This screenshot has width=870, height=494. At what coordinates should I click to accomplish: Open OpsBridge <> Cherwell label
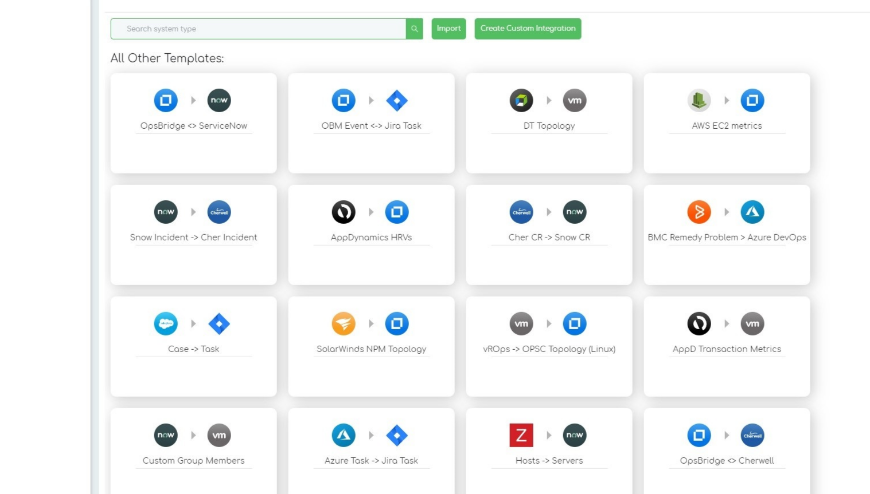tap(727, 461)
